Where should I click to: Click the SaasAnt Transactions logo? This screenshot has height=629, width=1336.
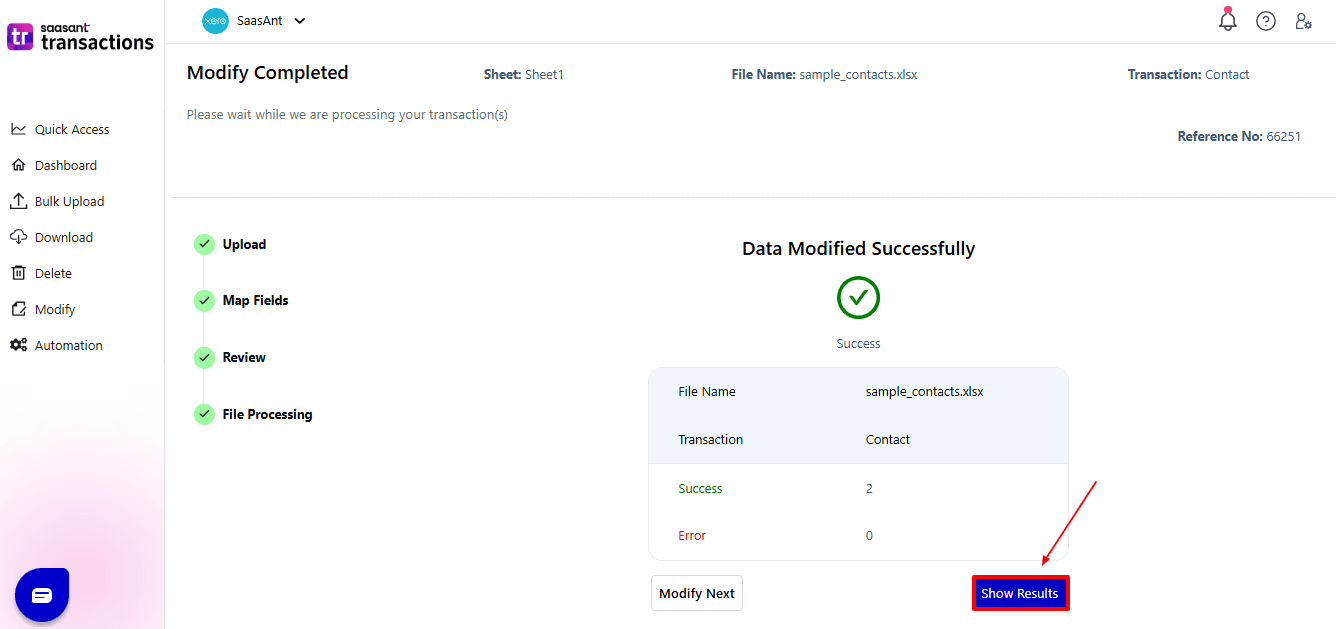[80, 36]
